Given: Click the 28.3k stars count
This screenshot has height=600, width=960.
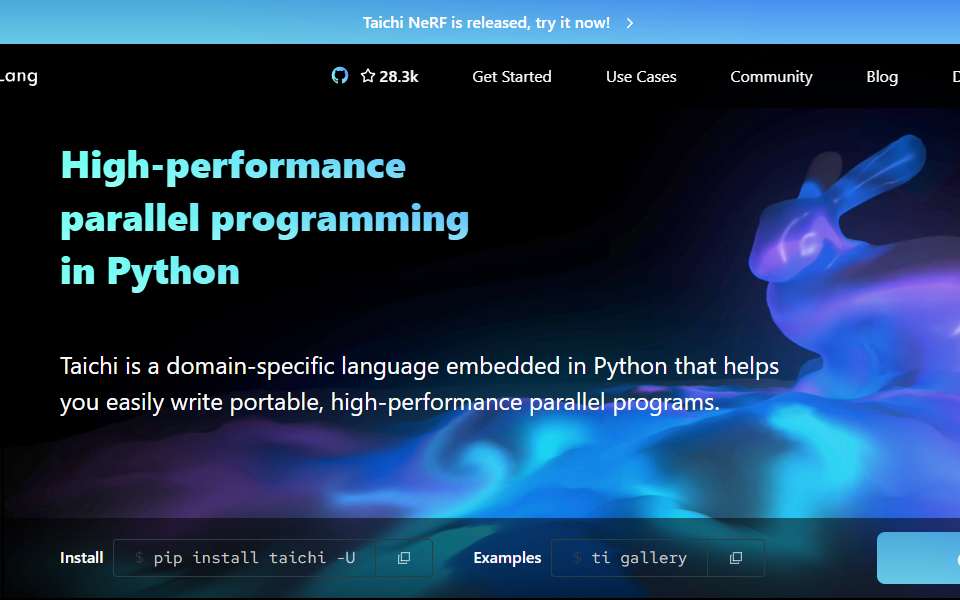Looking at the screenshot, I should (399, 77).
